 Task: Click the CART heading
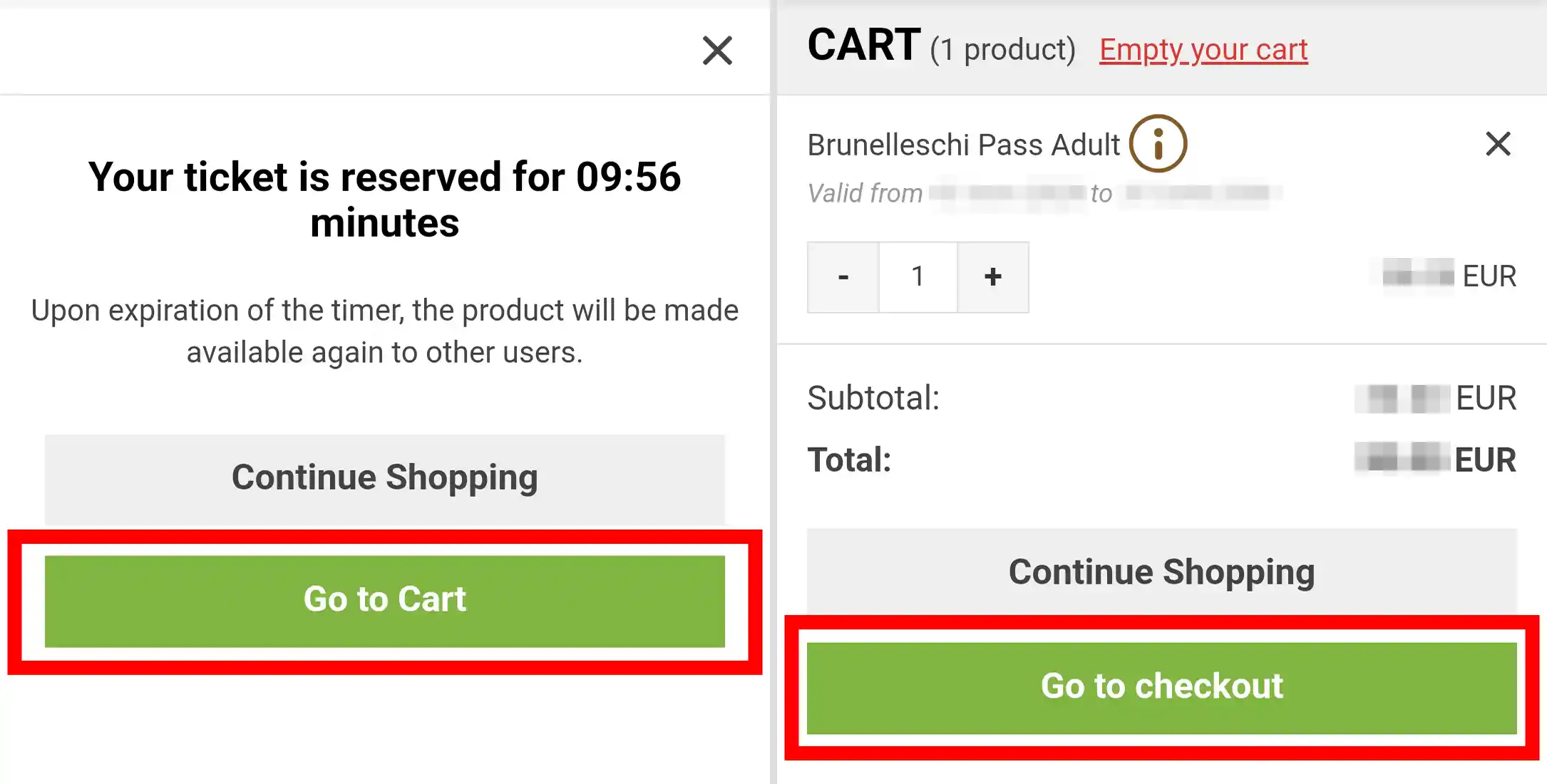(863, 46)
